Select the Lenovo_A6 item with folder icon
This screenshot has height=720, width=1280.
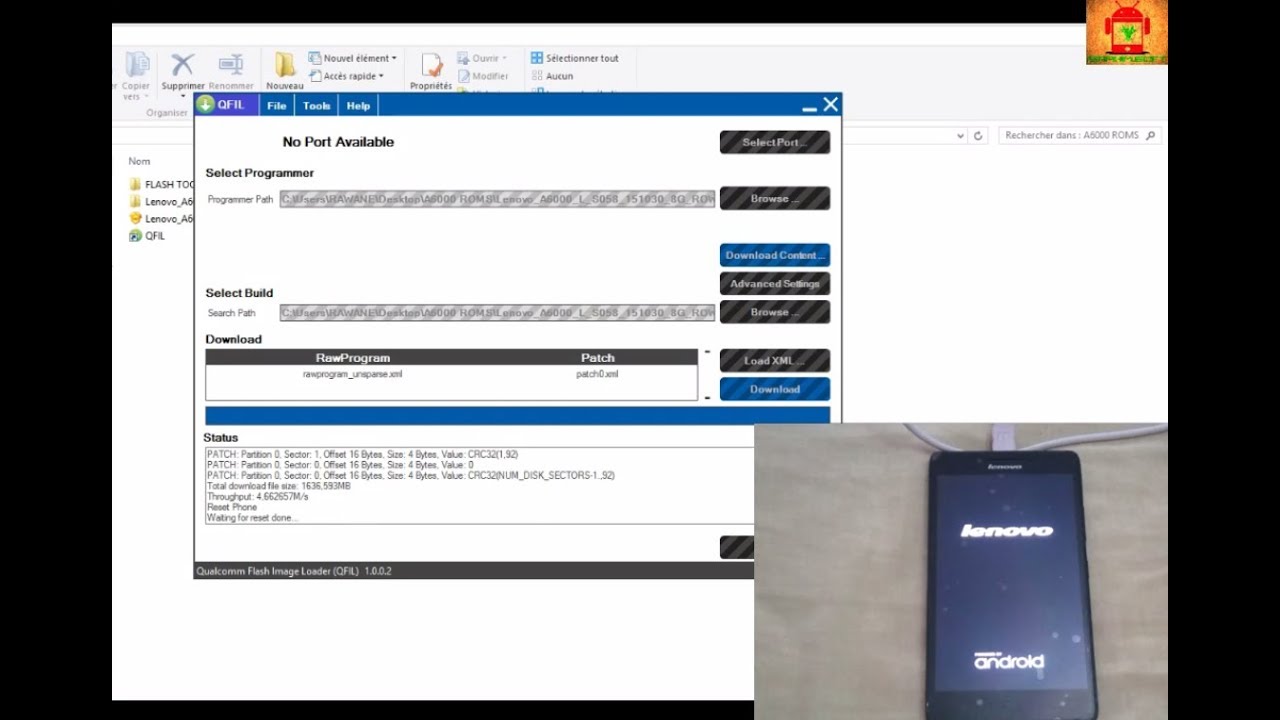(162, 201)
